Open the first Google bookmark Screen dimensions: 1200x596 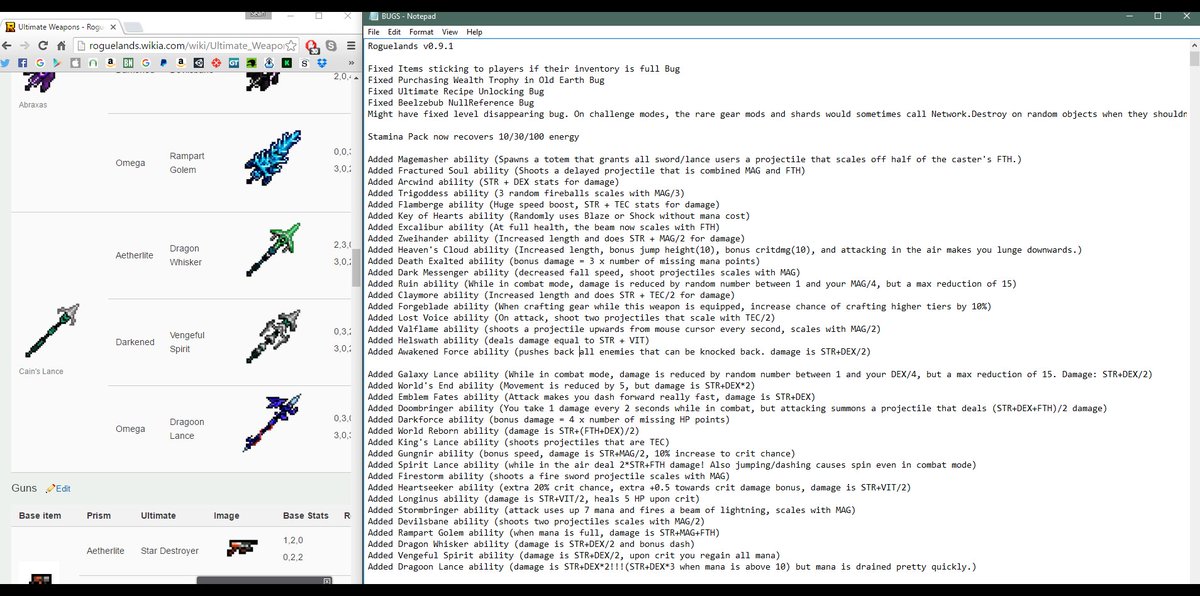39,63
